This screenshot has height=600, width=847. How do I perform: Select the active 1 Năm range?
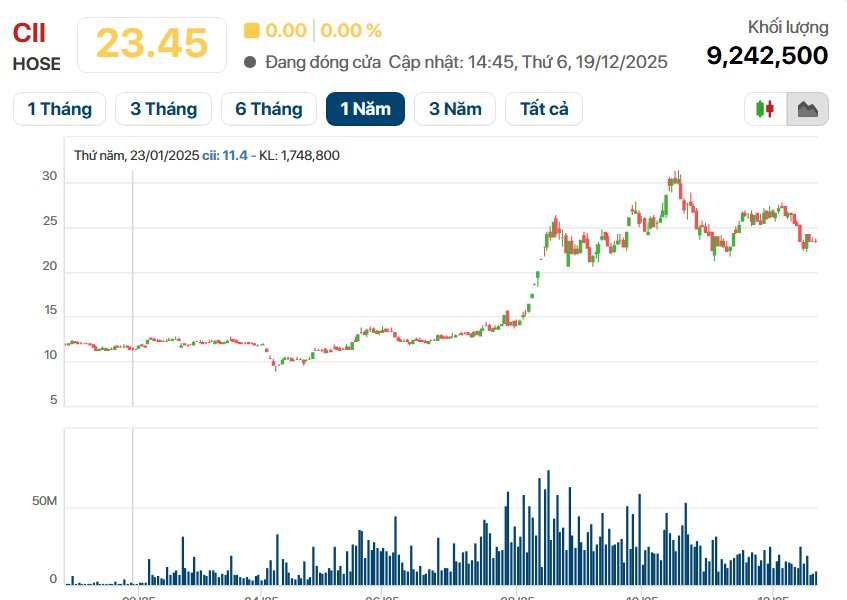(x=365, y=109)
